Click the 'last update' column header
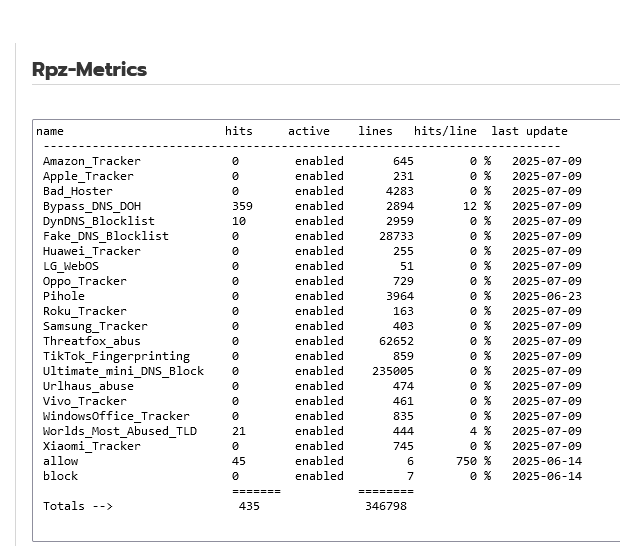 click(x=530, y=131)
